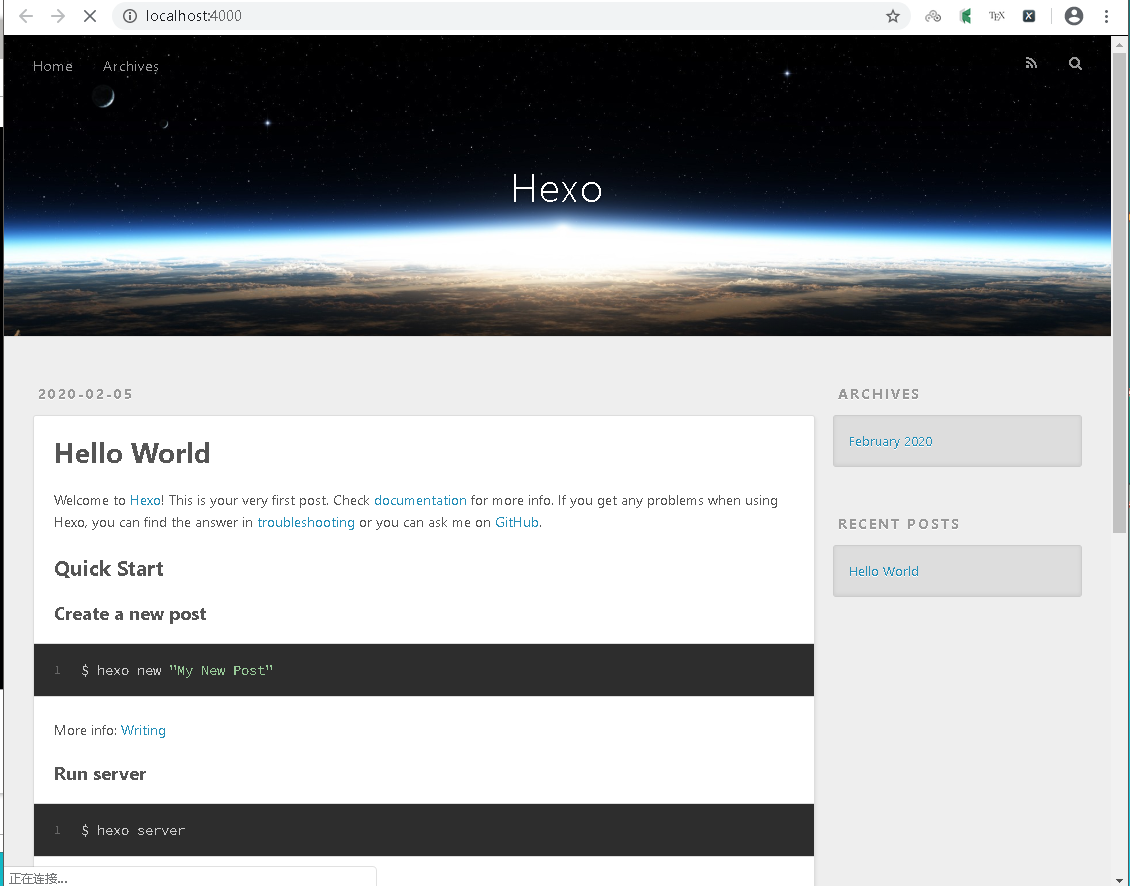This screenshot has height=886, width=1130.
Task: Open the blog search magnifier icon
Action: (1075, 63)
